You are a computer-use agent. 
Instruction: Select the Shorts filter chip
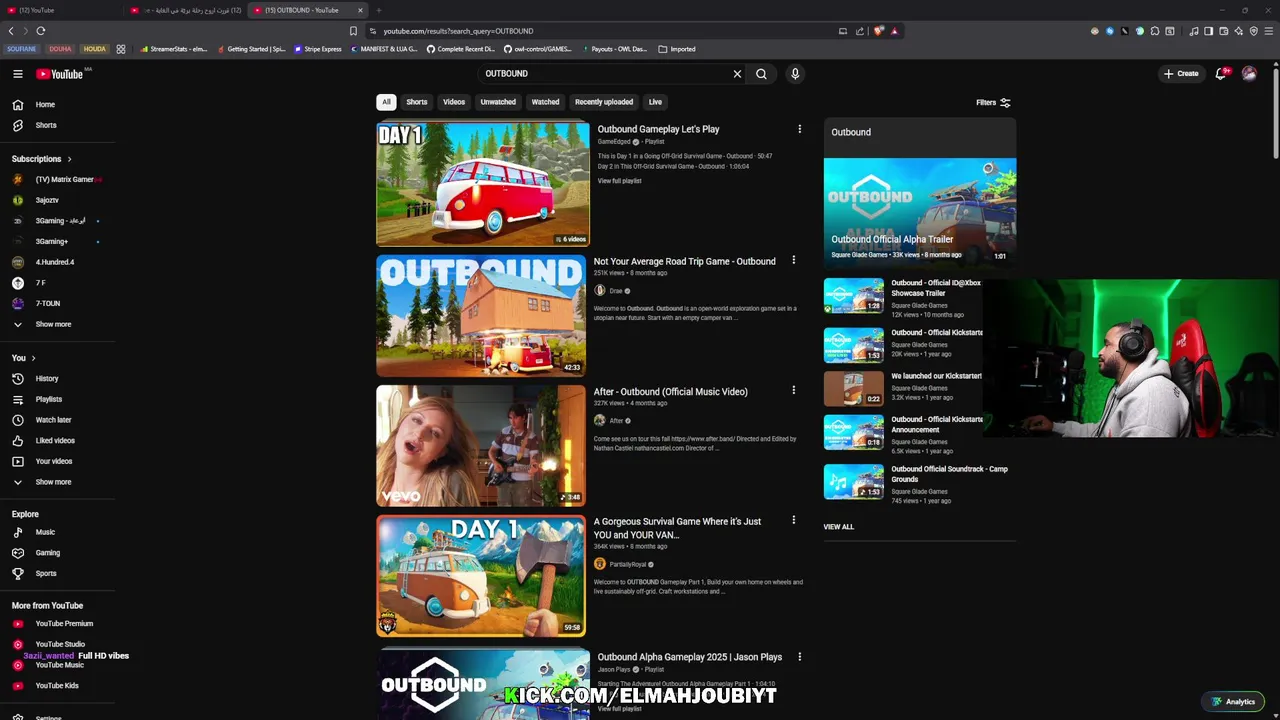(x=417, y=102)
